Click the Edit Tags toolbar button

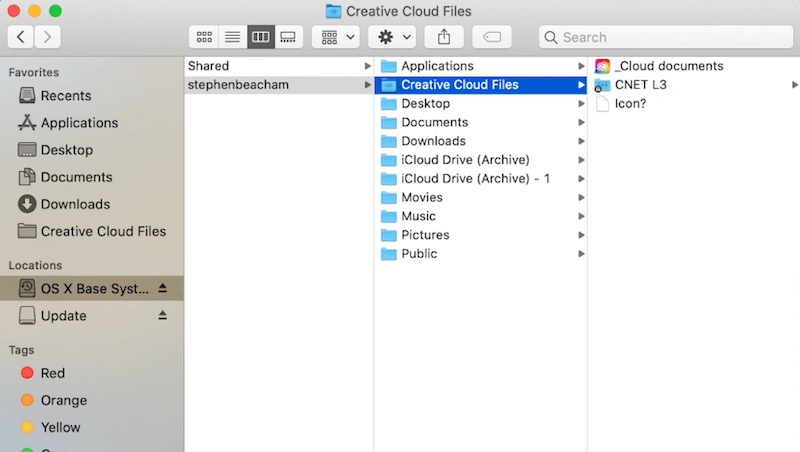tap(492, 37)
